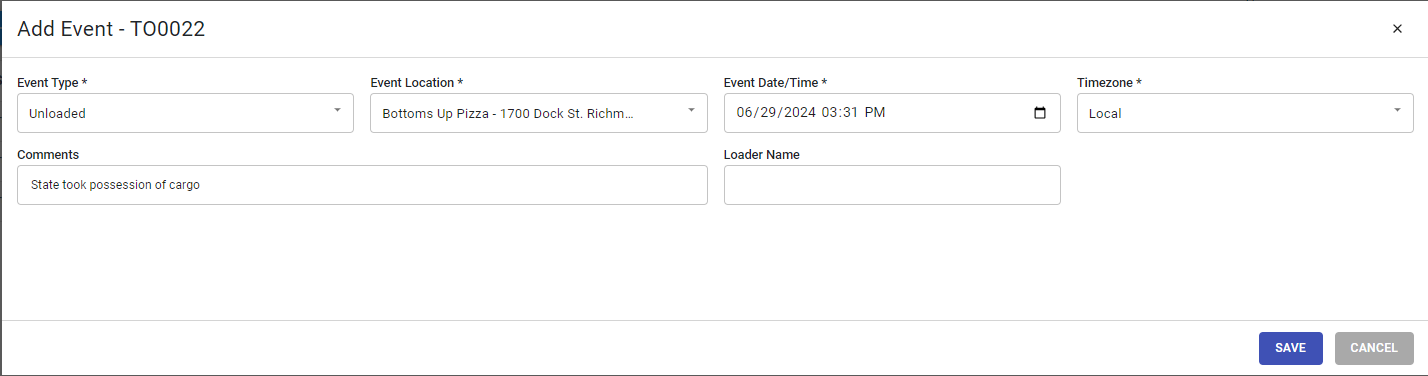Focus the Comments text field
Image resolution: width=1428 pixels, height=376 pixels.
pos(362,185)
